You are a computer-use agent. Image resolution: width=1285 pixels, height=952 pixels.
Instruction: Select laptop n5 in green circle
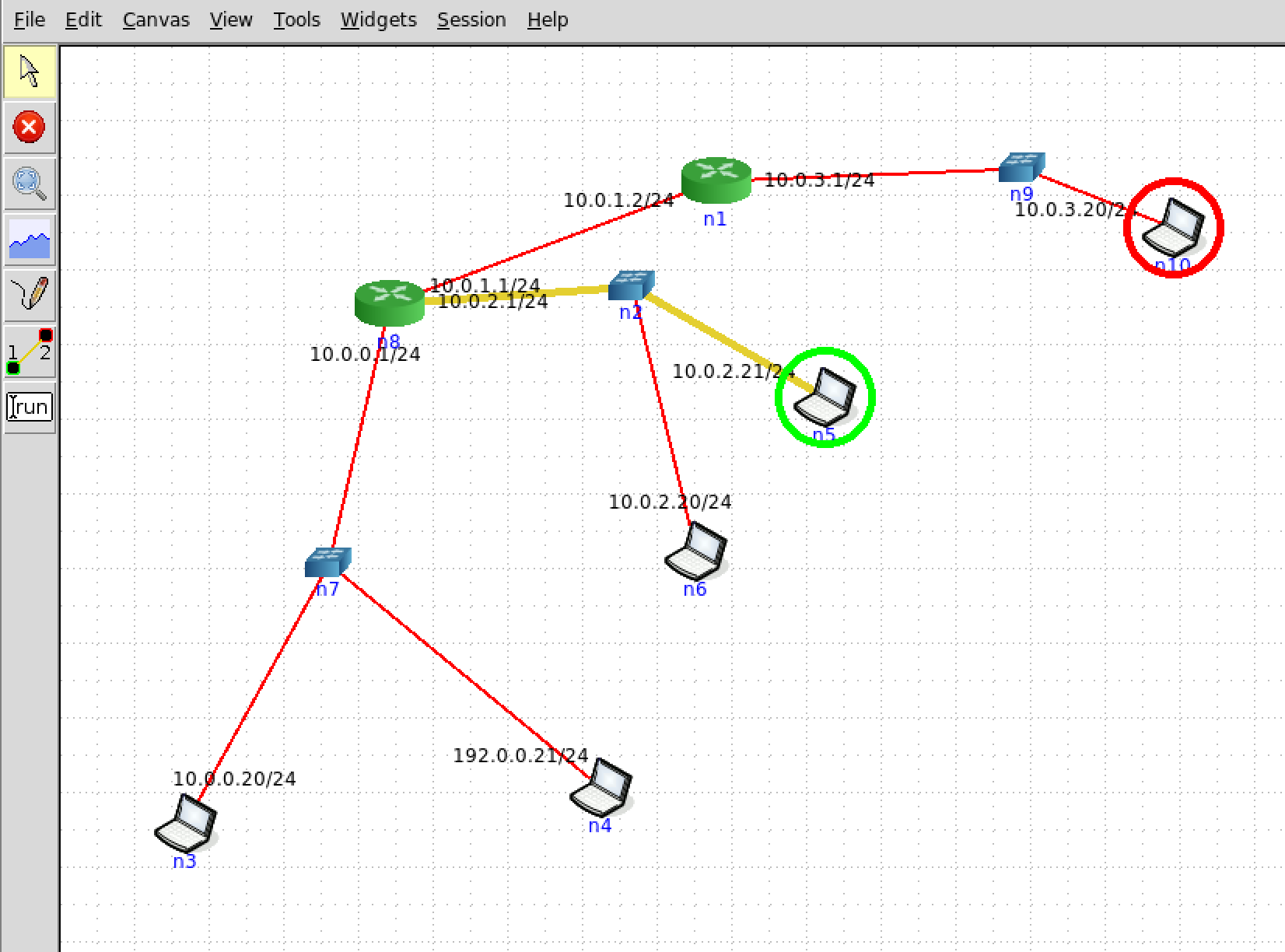point(825,397)
